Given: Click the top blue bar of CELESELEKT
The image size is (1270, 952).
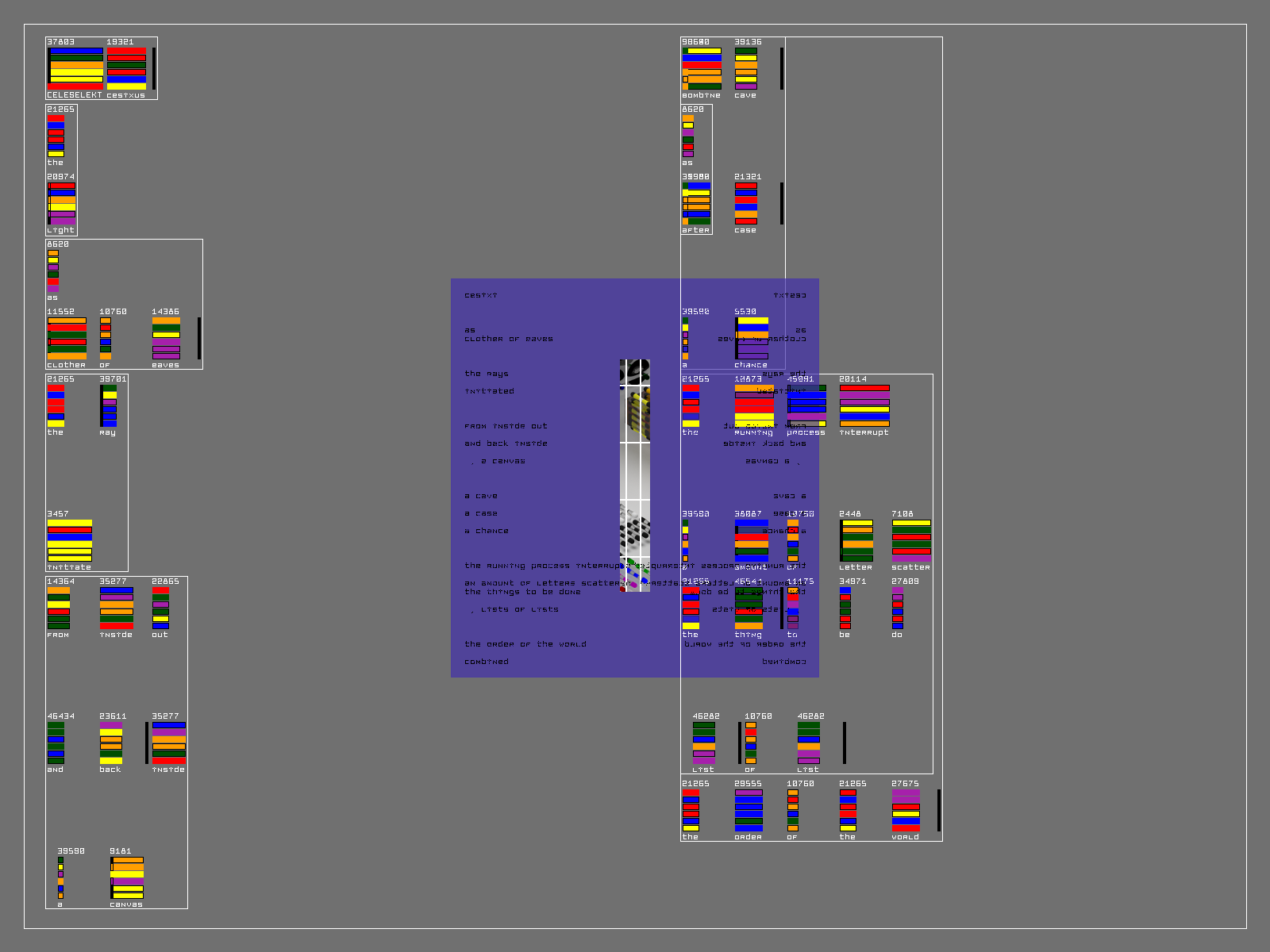Looking at the screenshot, I should coord(76,51).
